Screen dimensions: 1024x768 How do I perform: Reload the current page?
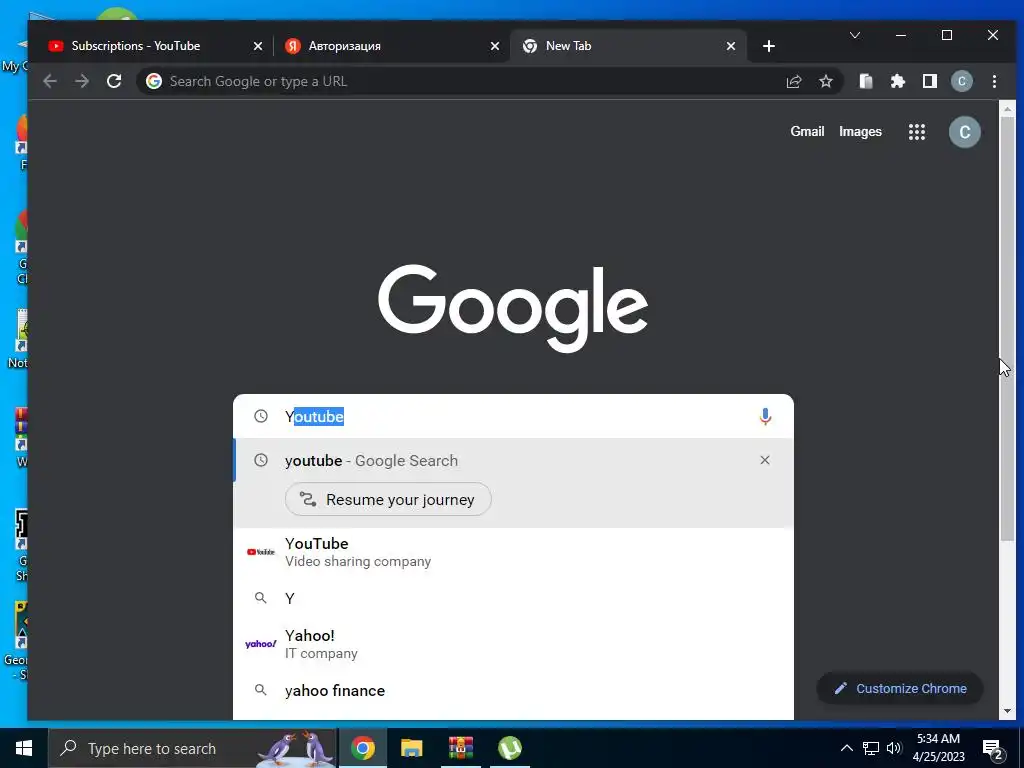coord(114,81)
